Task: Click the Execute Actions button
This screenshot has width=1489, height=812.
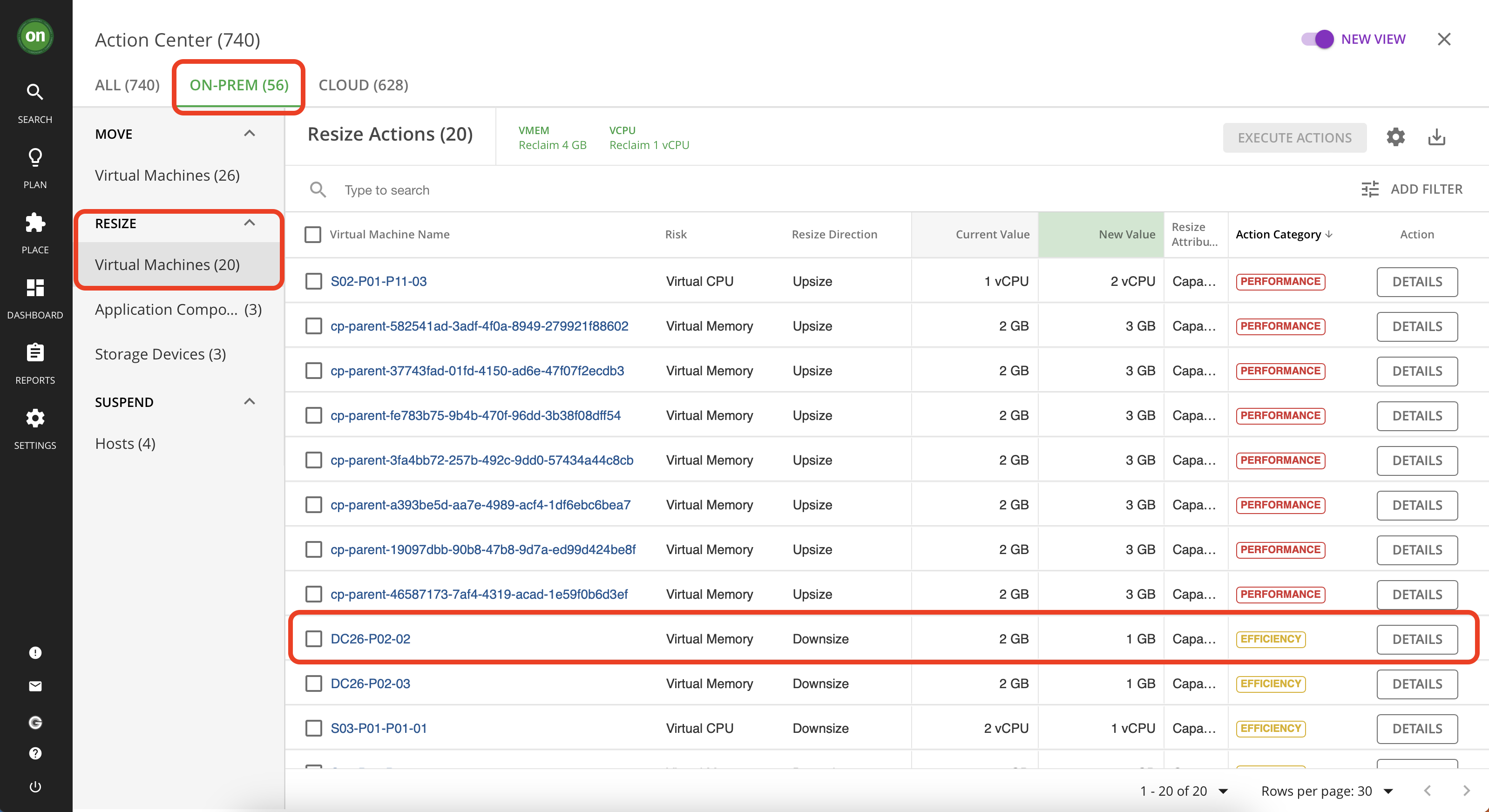Action: tap(1294, 137)
